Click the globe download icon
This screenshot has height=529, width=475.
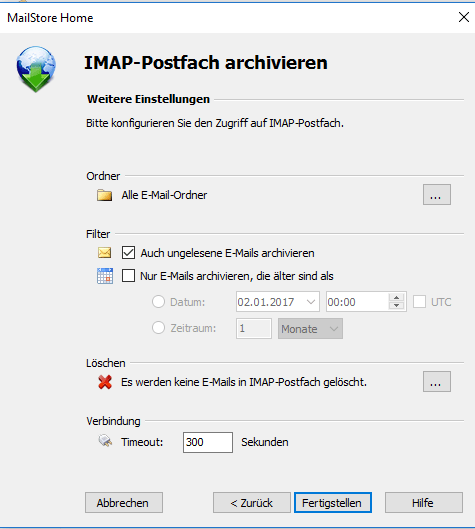point(36,69)
